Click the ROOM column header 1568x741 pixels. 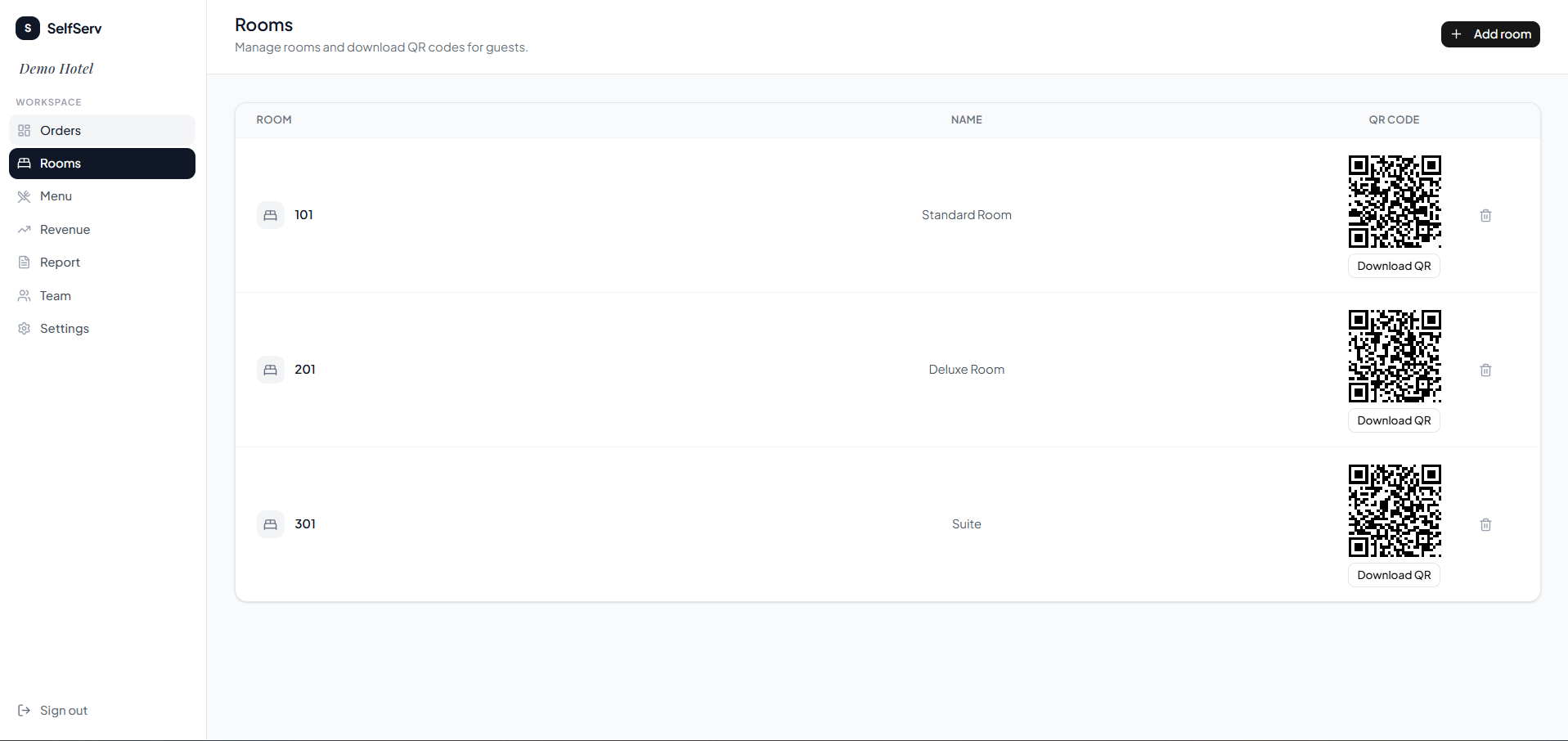[274, 119]
